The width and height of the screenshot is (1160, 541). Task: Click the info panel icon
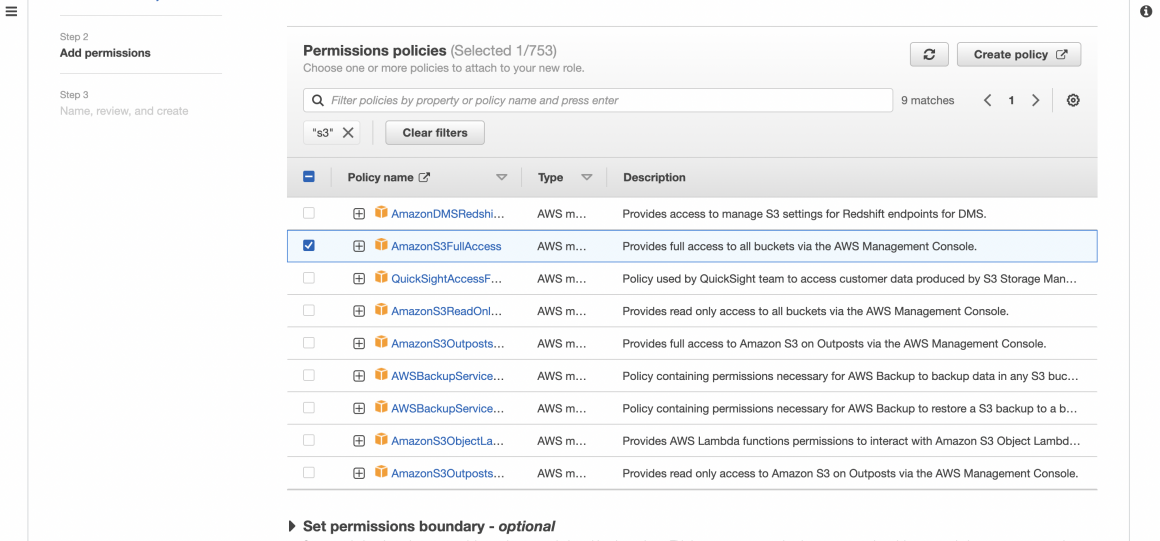1146,11
